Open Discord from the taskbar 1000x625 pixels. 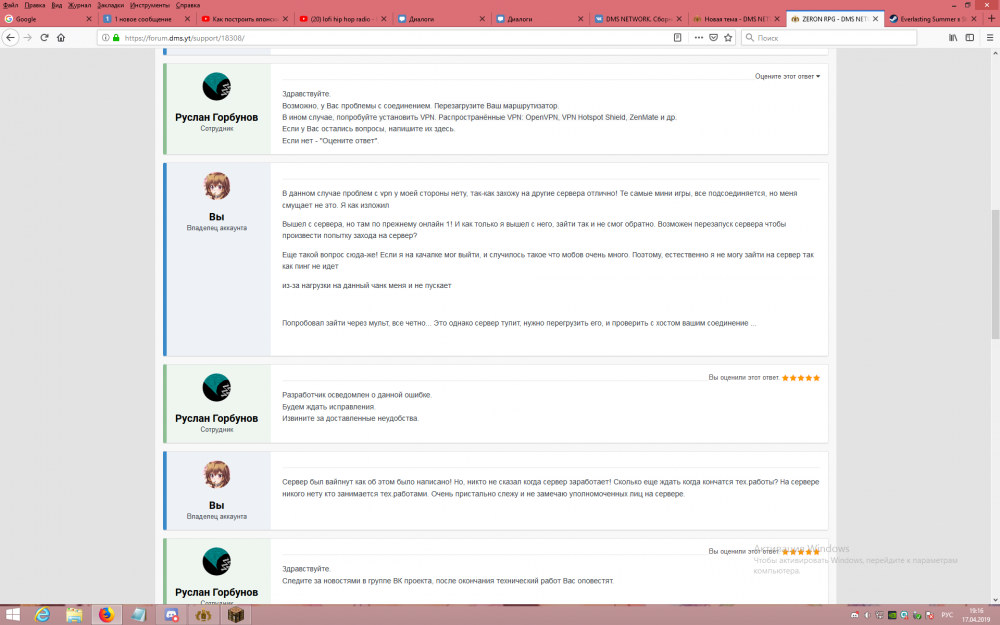(x=171, y=614)
